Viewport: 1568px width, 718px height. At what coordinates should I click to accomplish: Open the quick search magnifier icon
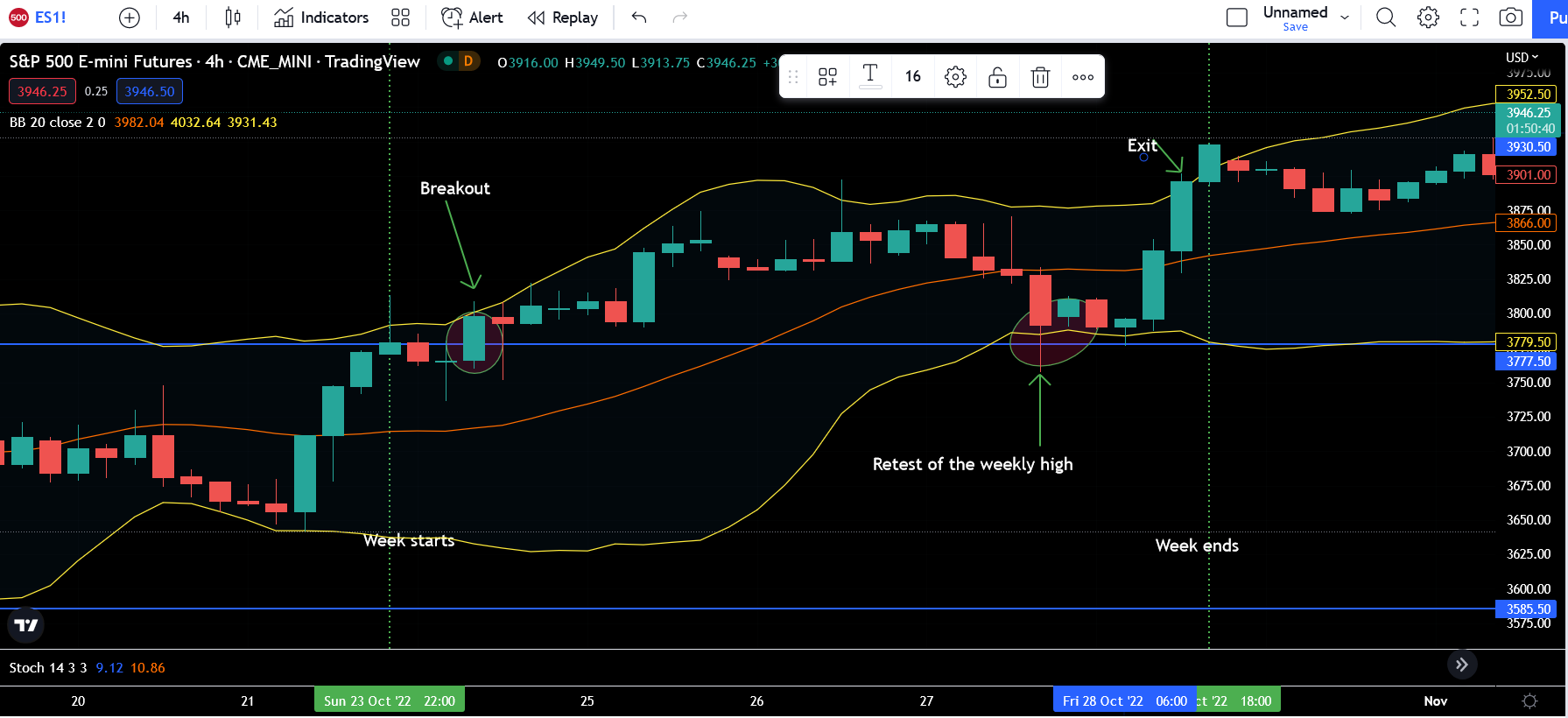pos(1385,18)
